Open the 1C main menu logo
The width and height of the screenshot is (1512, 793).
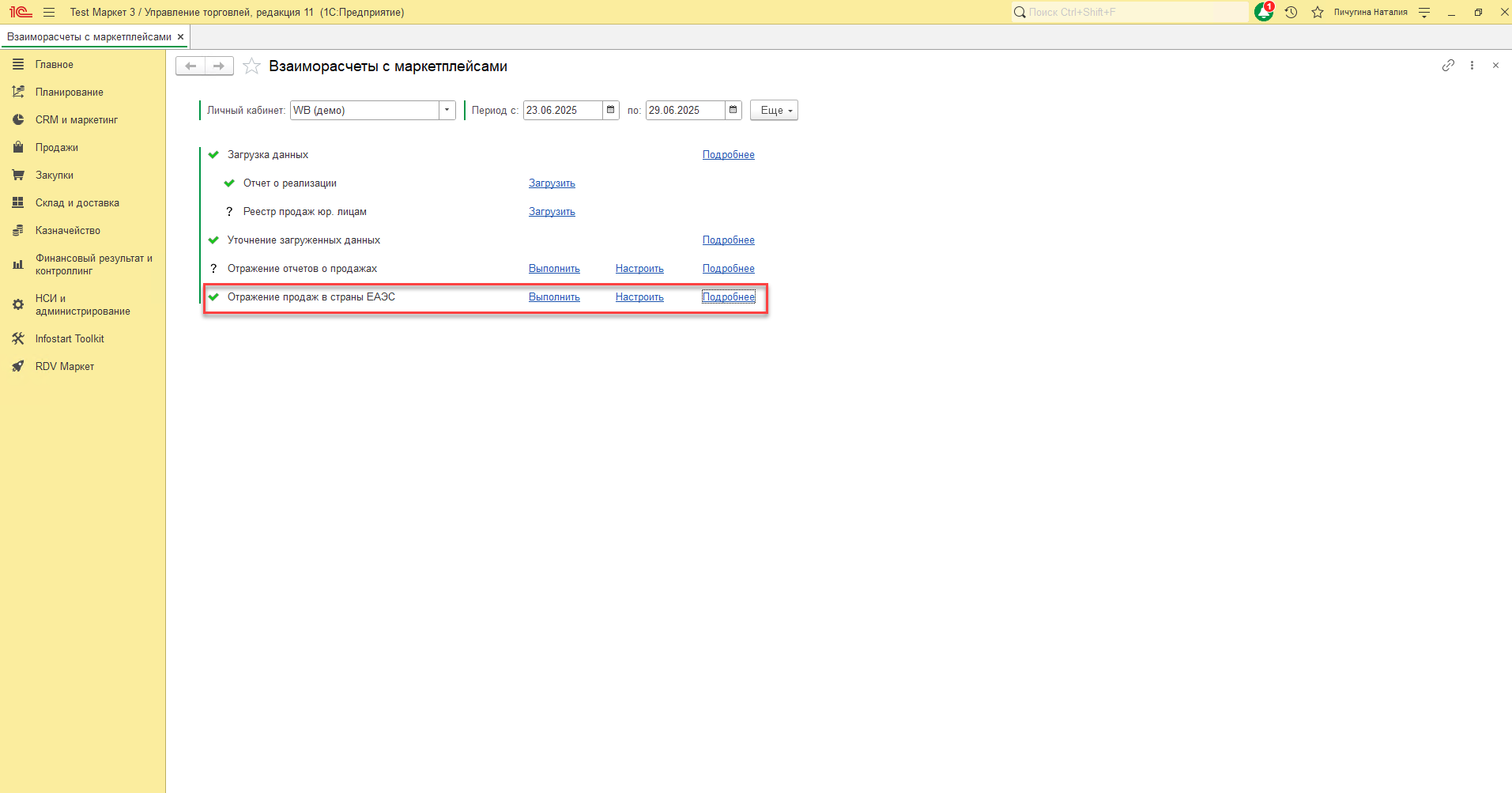tap(21, 12)
